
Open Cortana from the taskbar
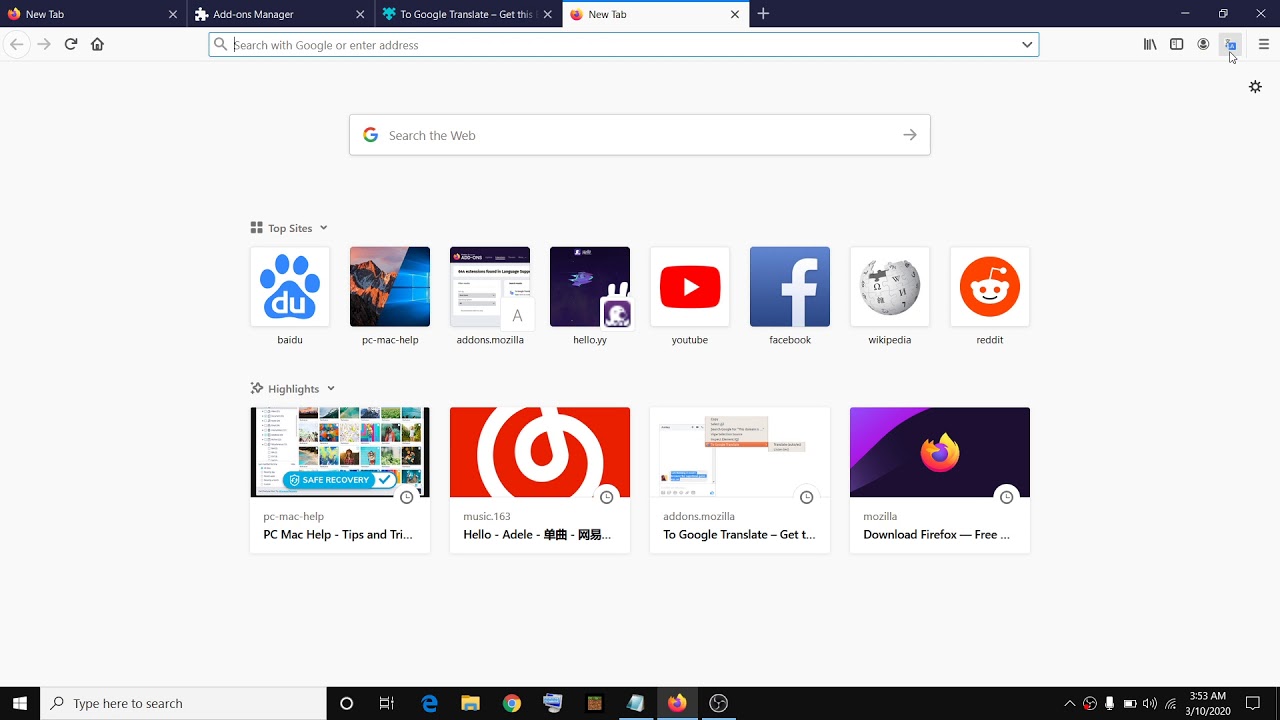tap(346, 703)
